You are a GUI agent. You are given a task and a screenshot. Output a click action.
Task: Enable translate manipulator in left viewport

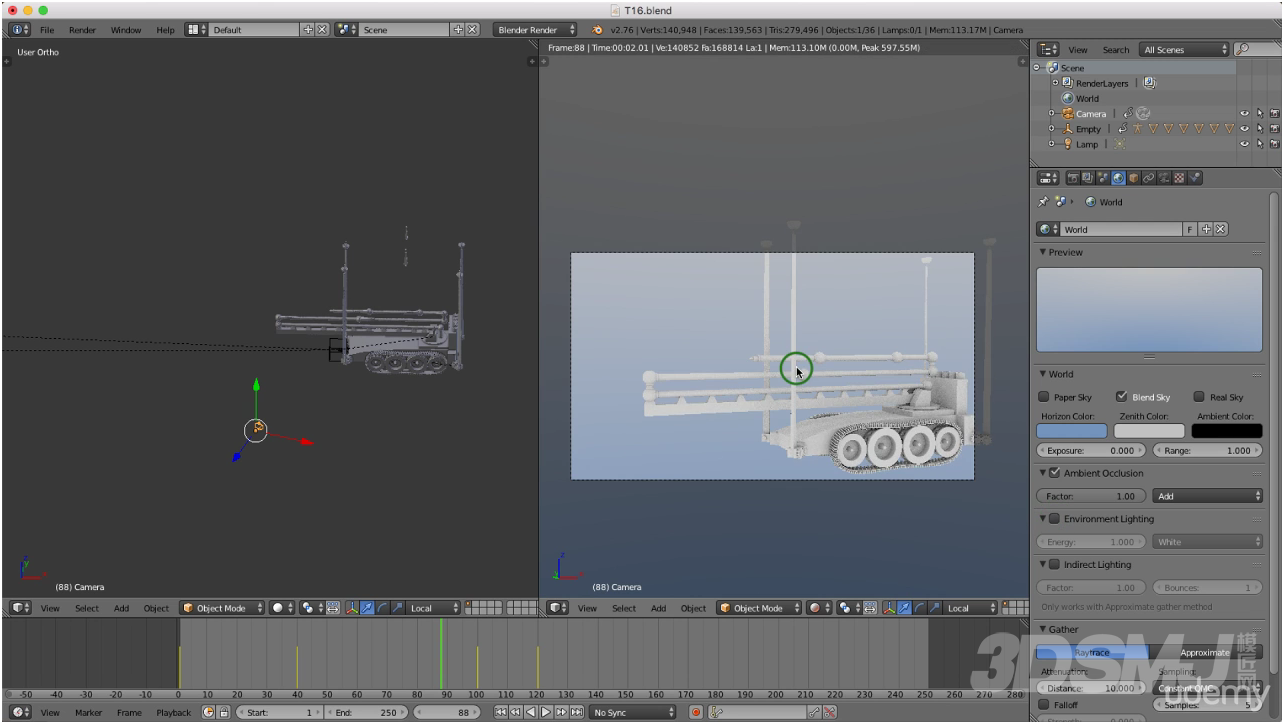click(367, 608)
